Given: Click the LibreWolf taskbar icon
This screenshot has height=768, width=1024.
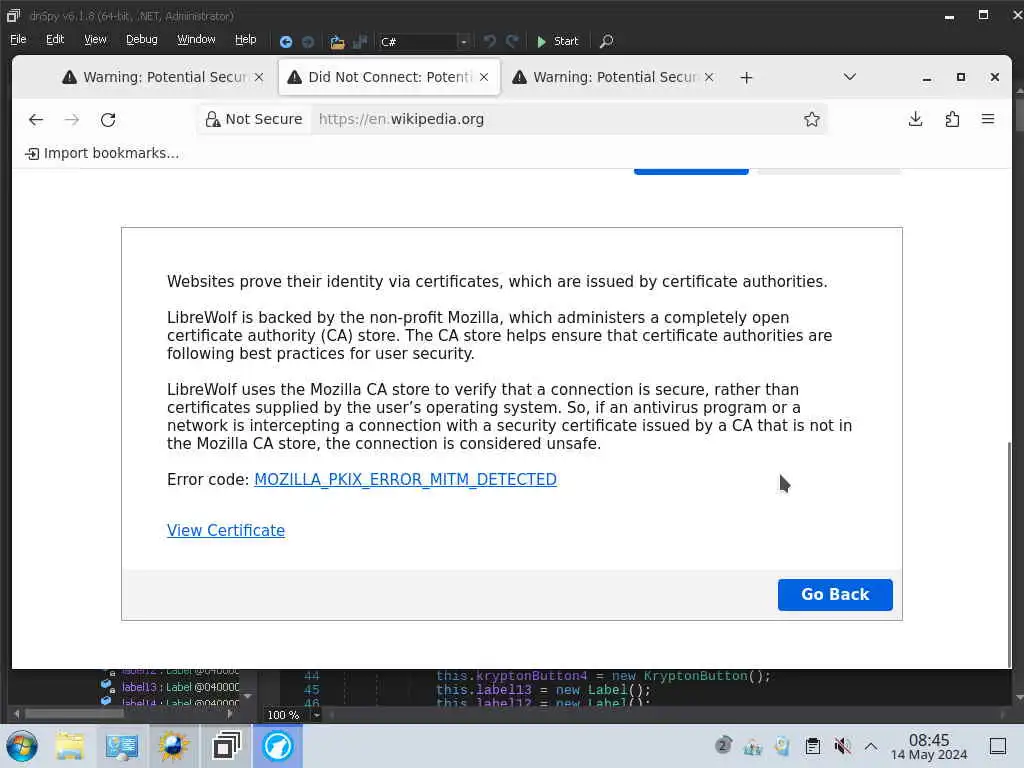Looking at the screenshot, I should point(278,746).
